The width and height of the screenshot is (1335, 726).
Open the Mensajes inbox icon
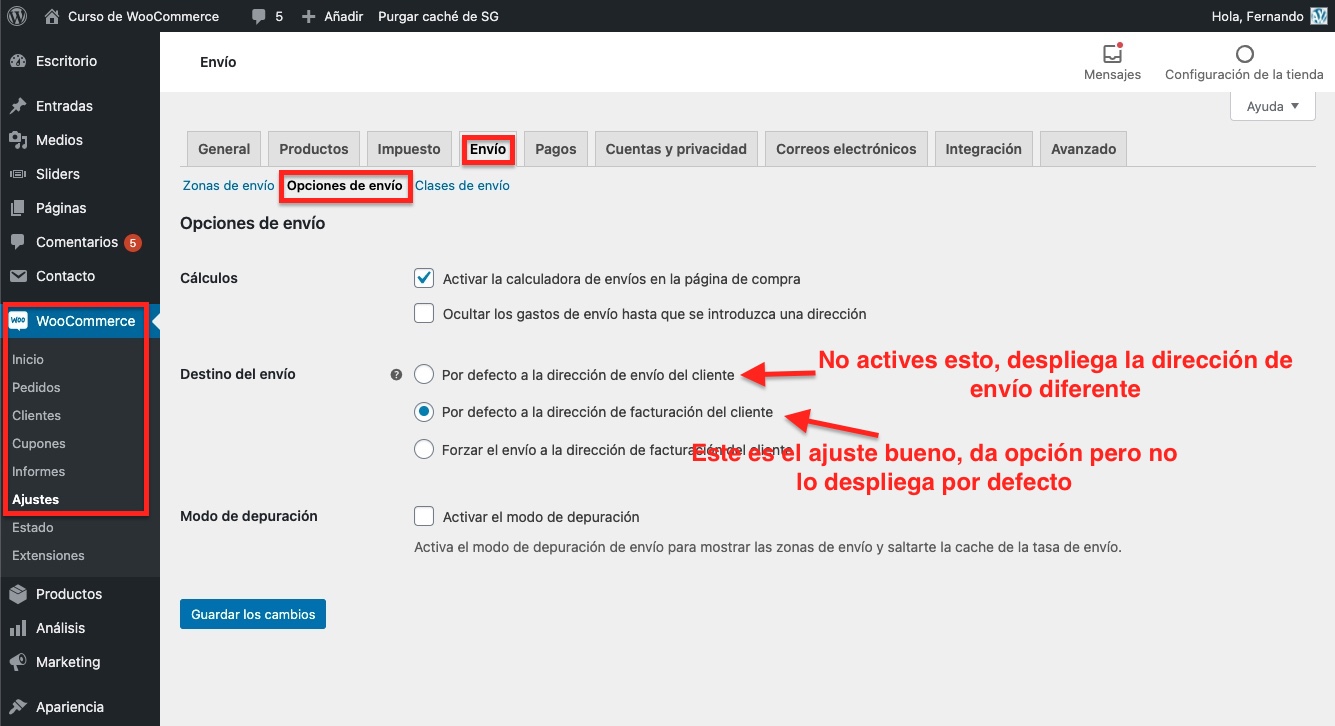(x=1112, y=53)
